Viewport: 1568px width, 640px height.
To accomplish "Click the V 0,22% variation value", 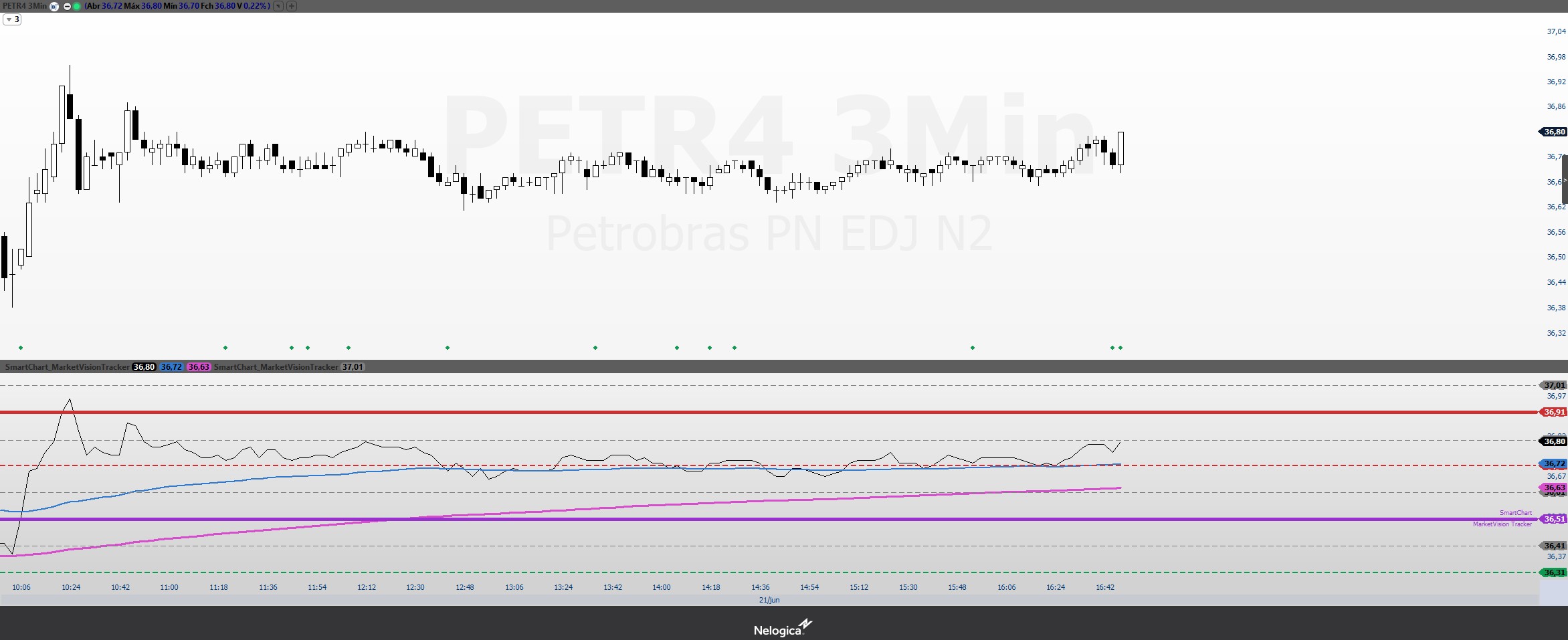I will pyautogui.click(x=253, y=6).
